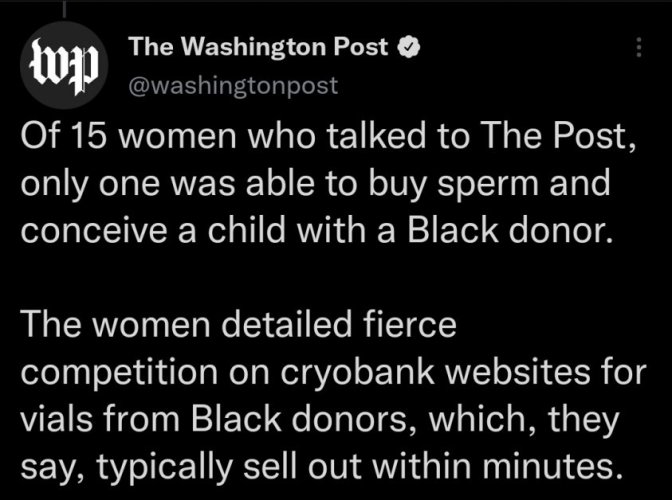Open the @washingtonpost handle link
This screenshot has width=672, height=500.
click(233, 86)
